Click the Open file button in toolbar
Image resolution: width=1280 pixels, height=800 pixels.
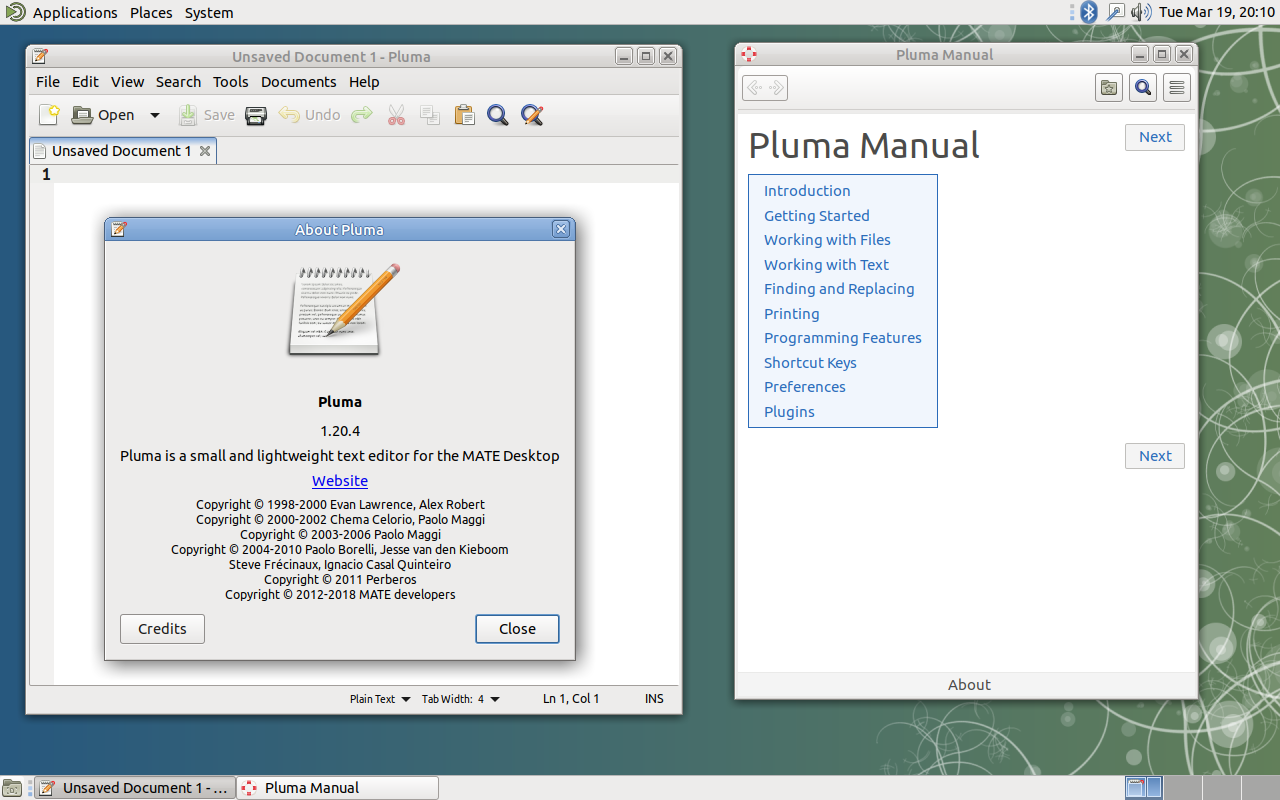103,115
